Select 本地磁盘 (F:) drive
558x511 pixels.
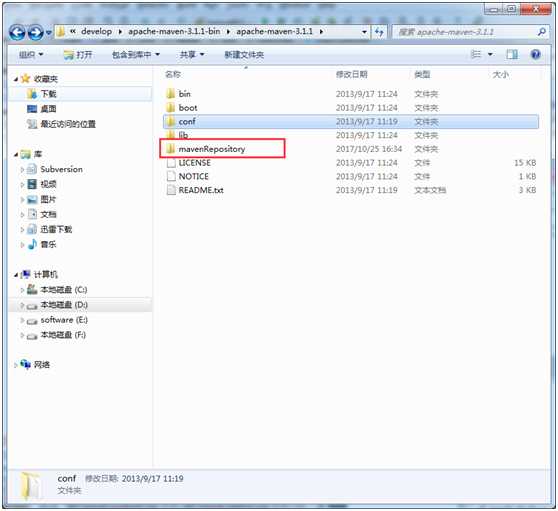coord(63,335)
